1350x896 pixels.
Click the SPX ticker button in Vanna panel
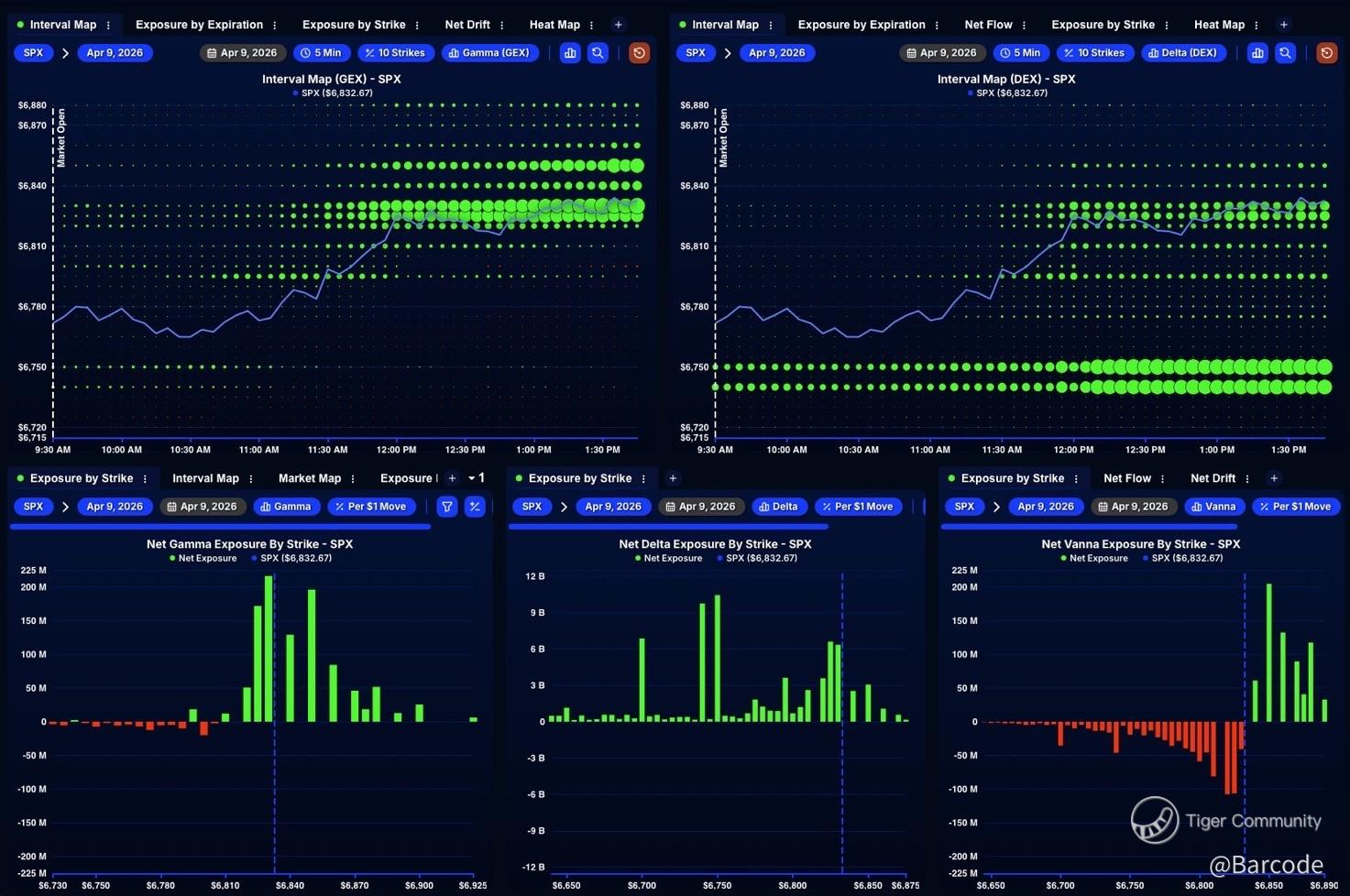(x=964, y=507)
